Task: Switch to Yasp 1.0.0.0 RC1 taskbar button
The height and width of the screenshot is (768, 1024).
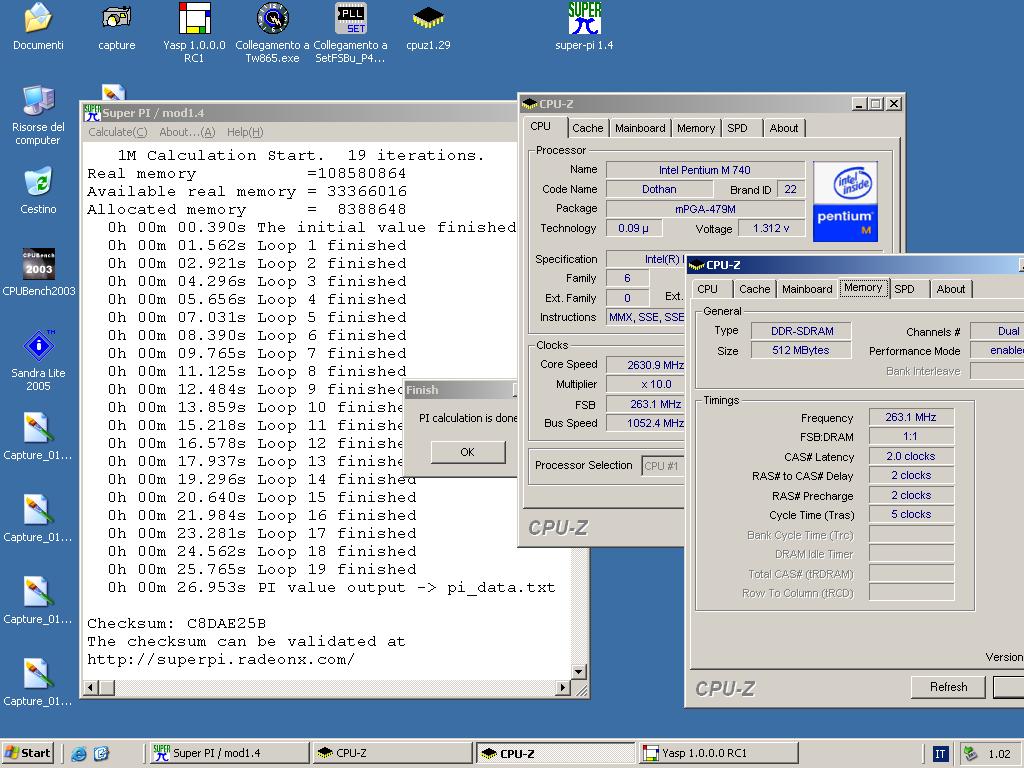Action: [718, 753]
